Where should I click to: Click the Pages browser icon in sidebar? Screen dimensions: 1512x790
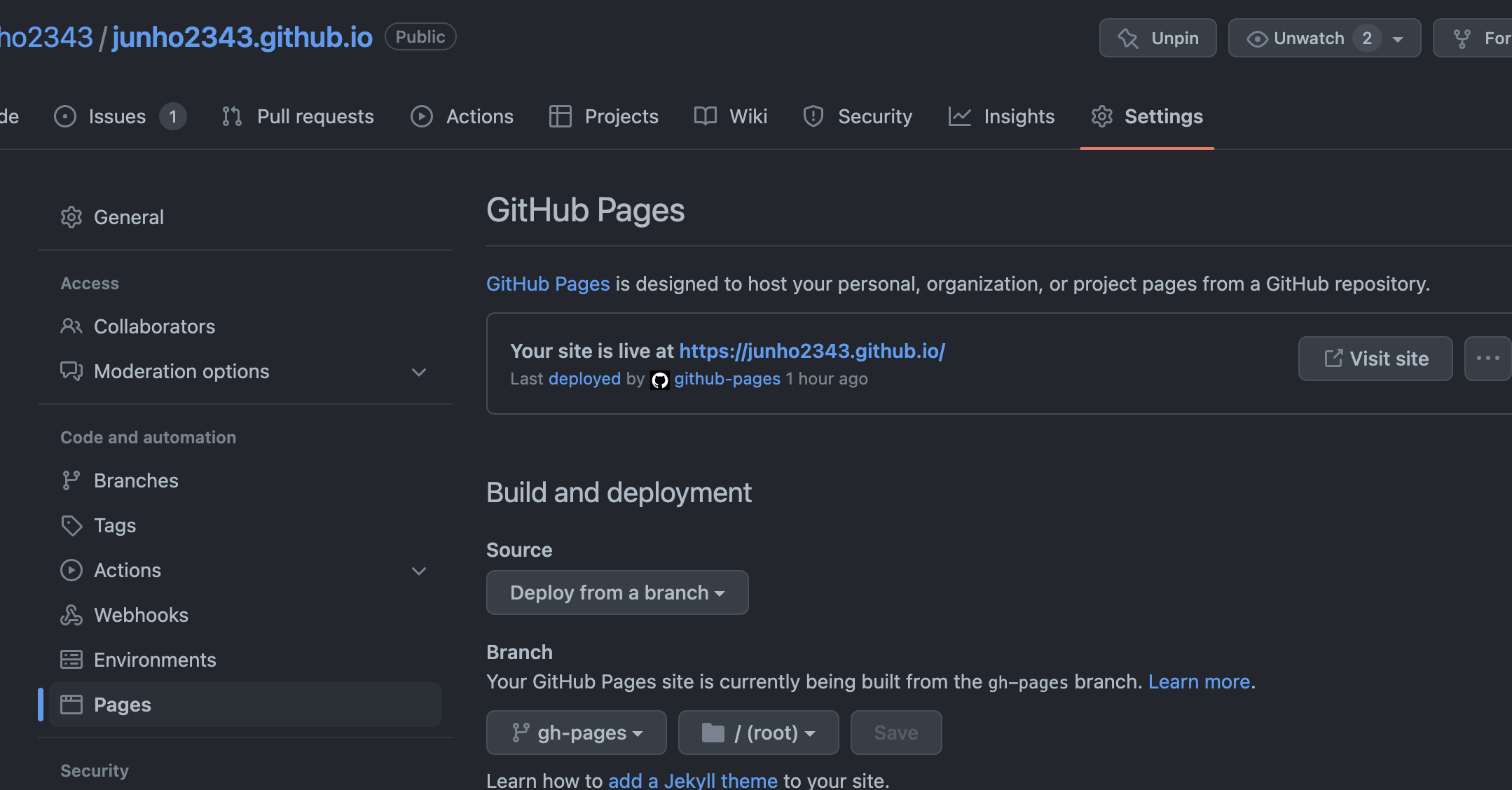[71, 705]
